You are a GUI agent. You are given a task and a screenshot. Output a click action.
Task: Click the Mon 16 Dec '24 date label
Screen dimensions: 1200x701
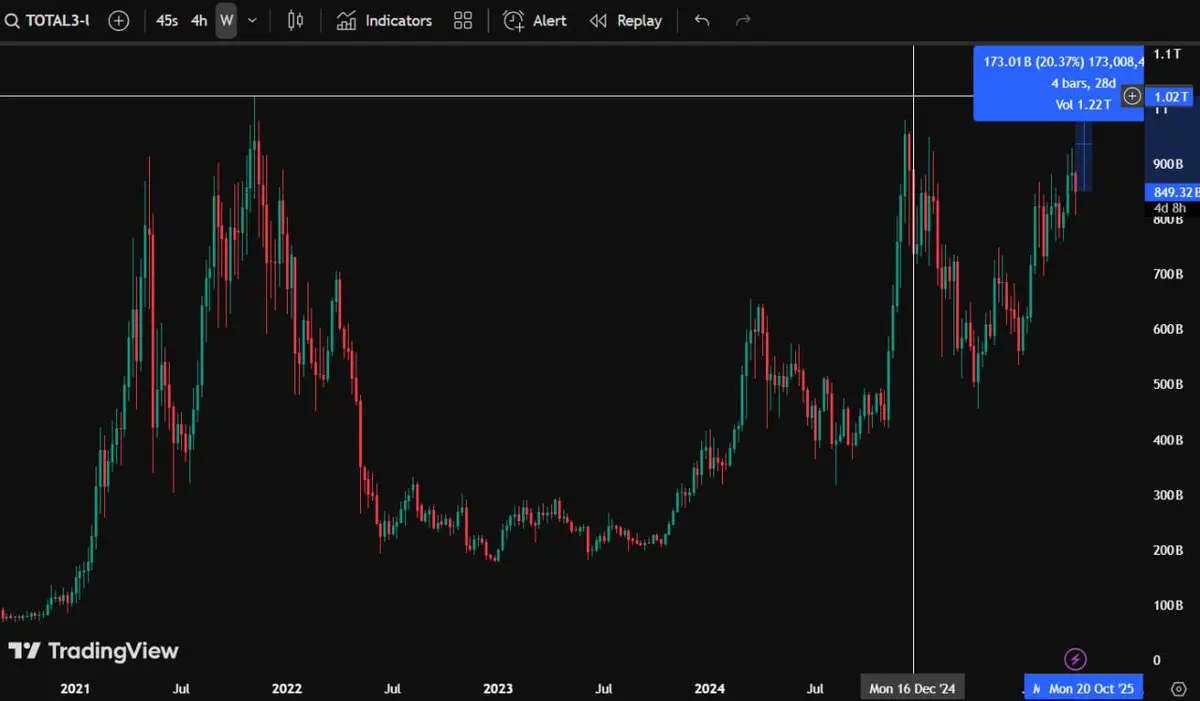[913, 688]
